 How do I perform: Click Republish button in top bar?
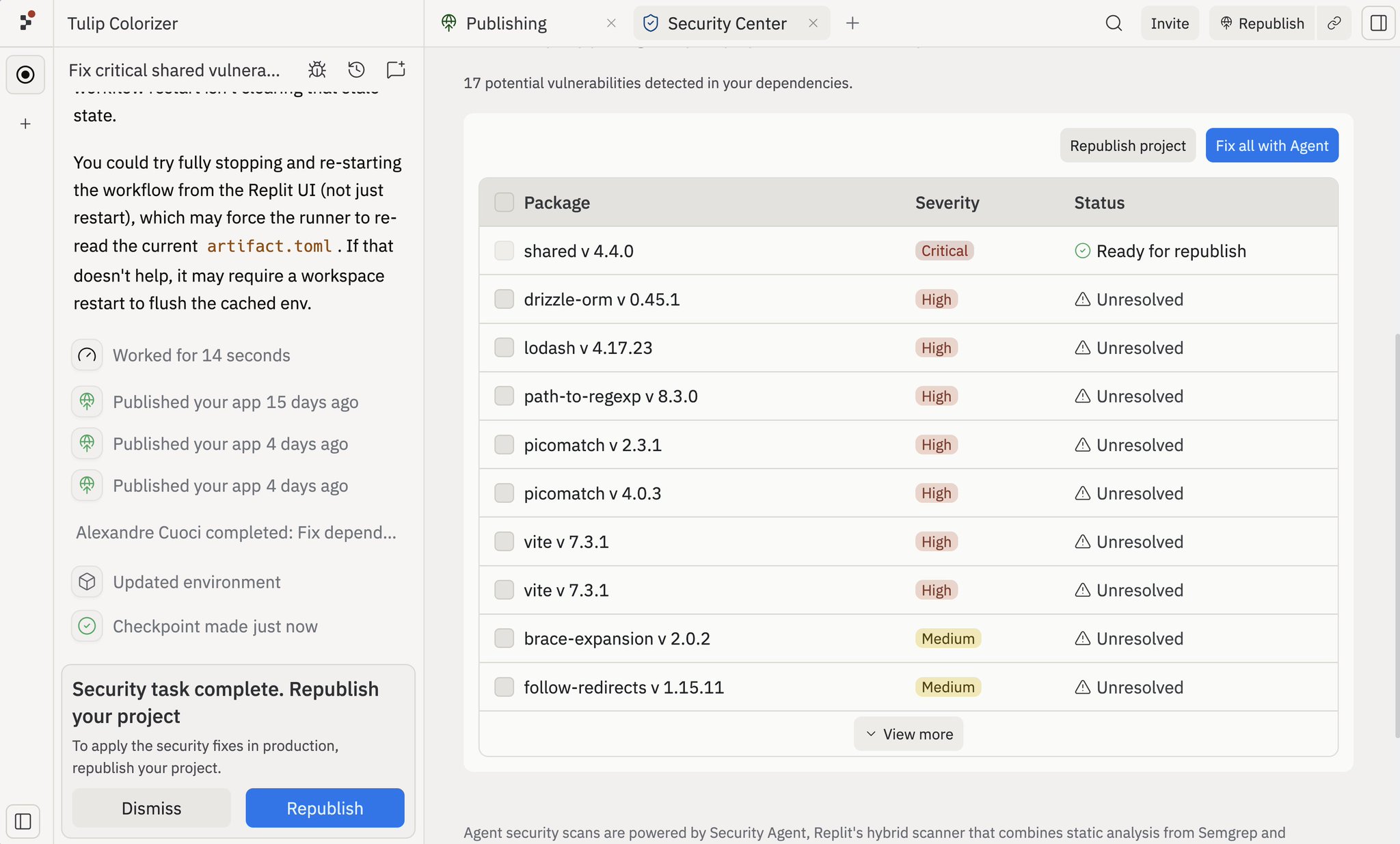click(1262, 23)
